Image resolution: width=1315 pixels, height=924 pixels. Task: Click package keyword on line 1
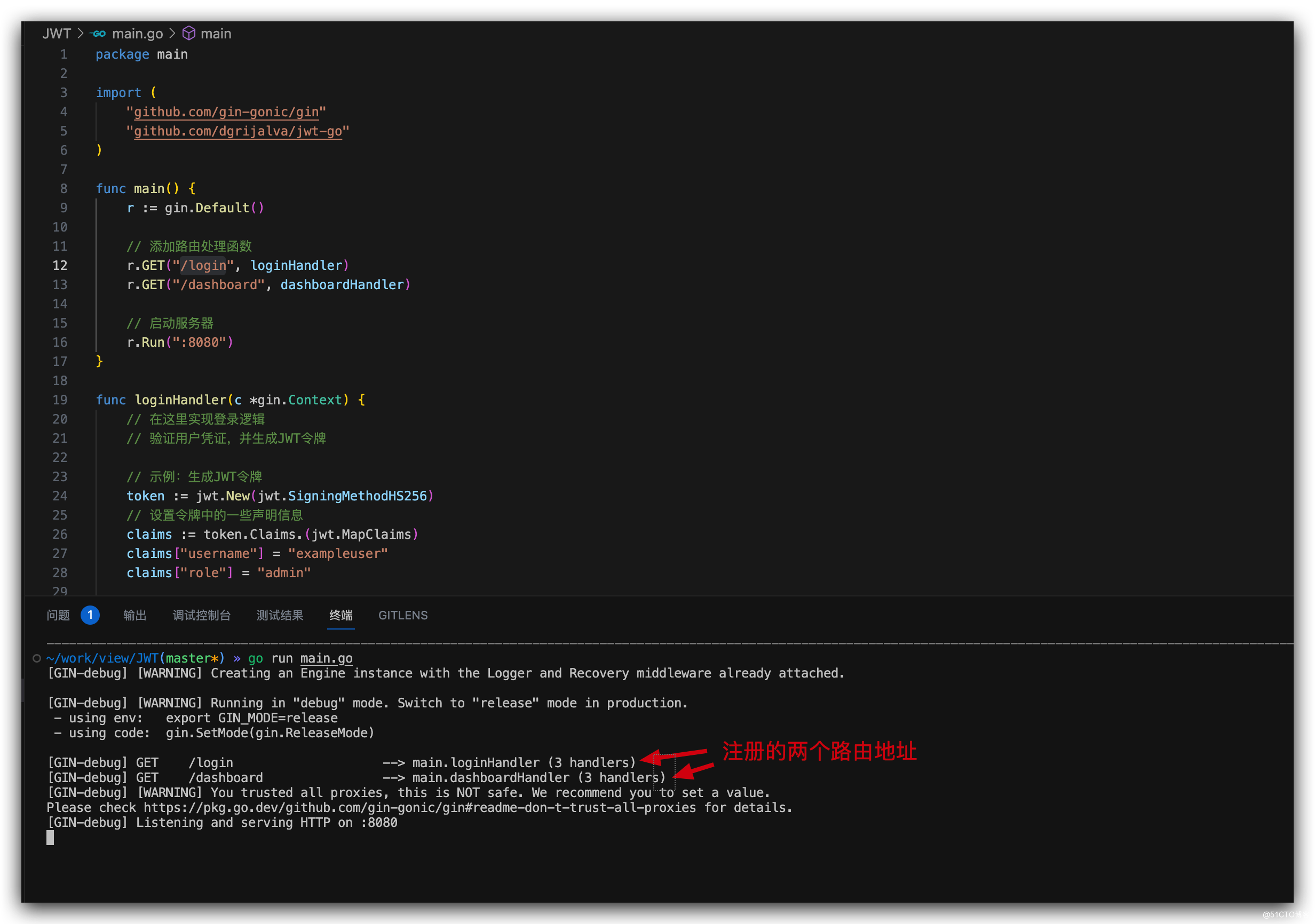[x=122, y=54]
